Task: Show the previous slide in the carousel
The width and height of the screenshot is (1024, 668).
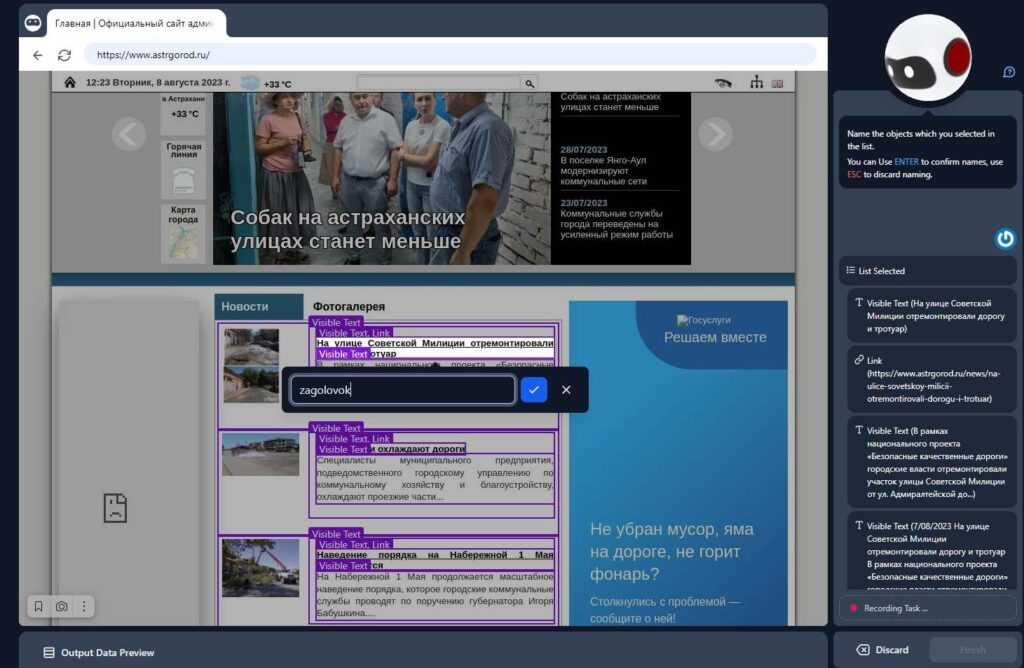Action: tap(129, 135)
